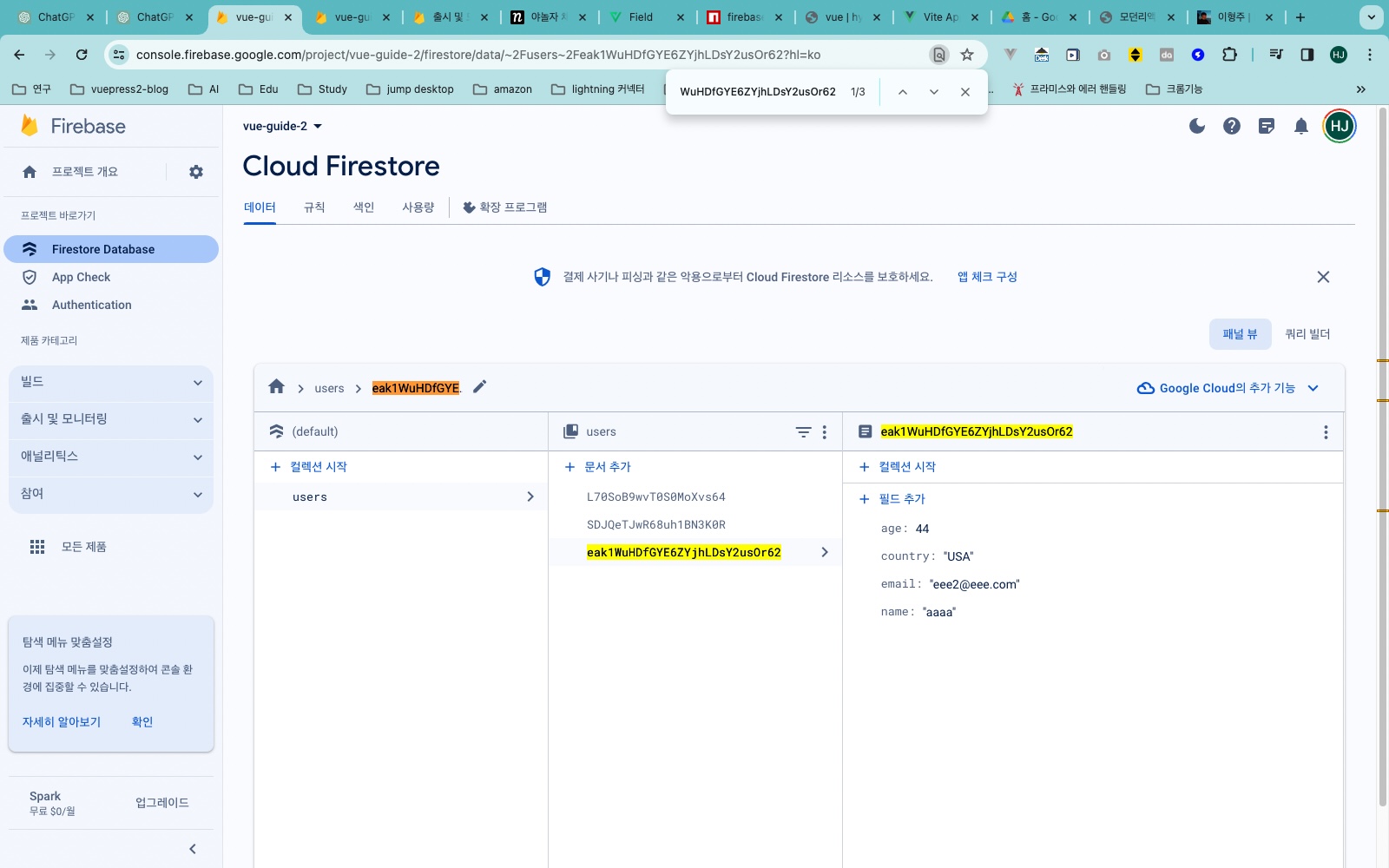Screen dimensions: 1389x868
Task: Open the 색인 tab
Action: pyautogui.click(x=364, y=207)
